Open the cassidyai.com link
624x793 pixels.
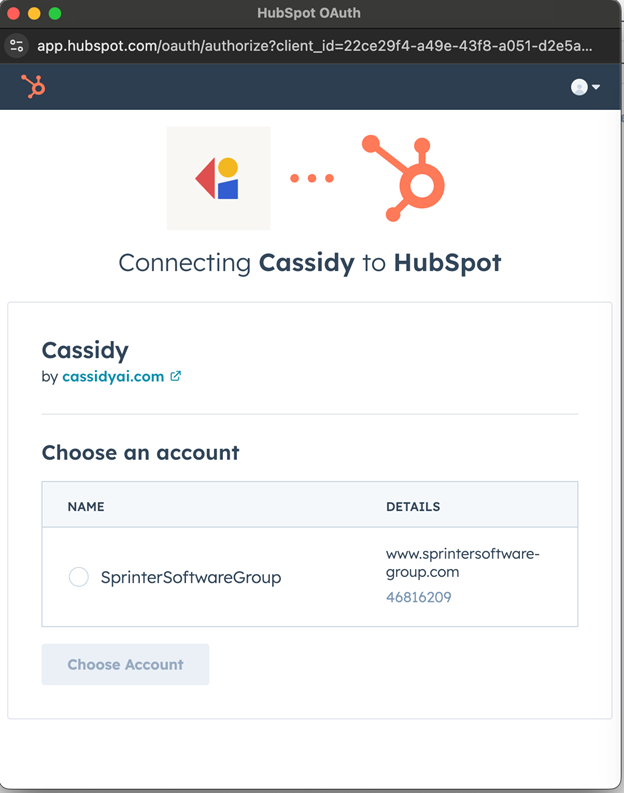click(113, 376)
